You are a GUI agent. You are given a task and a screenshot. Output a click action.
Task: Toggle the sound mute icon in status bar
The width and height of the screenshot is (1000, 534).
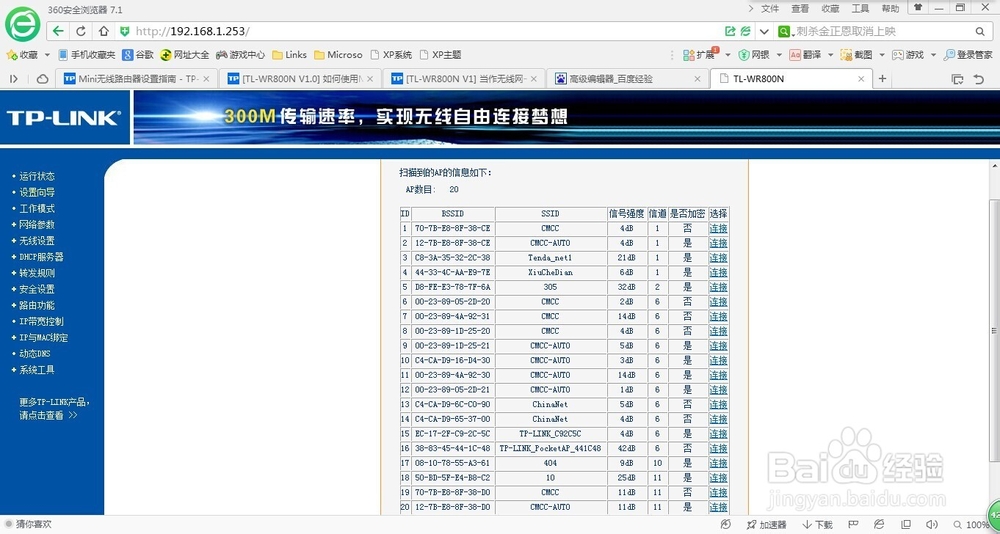point(934,524)
